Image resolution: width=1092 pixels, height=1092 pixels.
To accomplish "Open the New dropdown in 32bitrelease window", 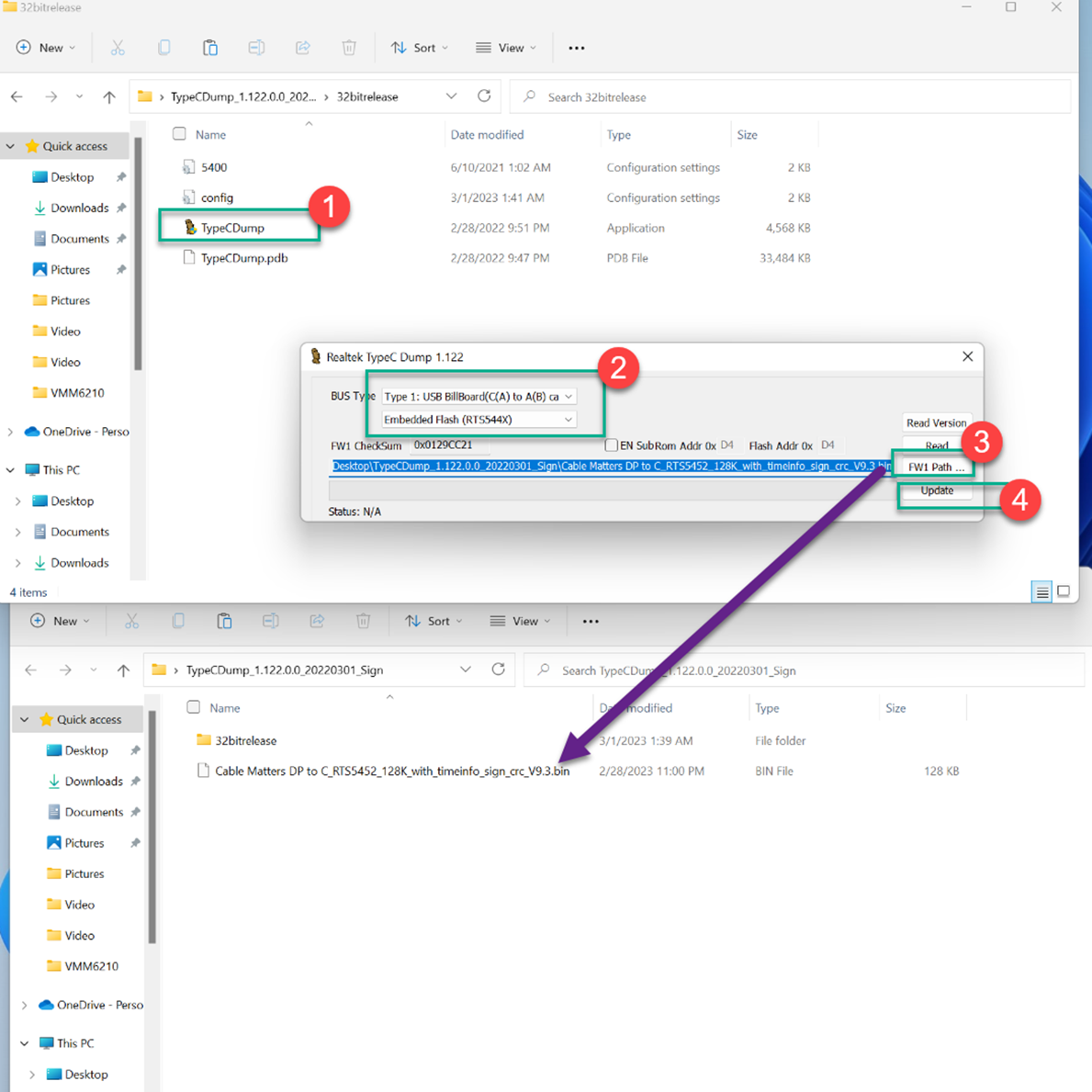I will pos(46,48).
